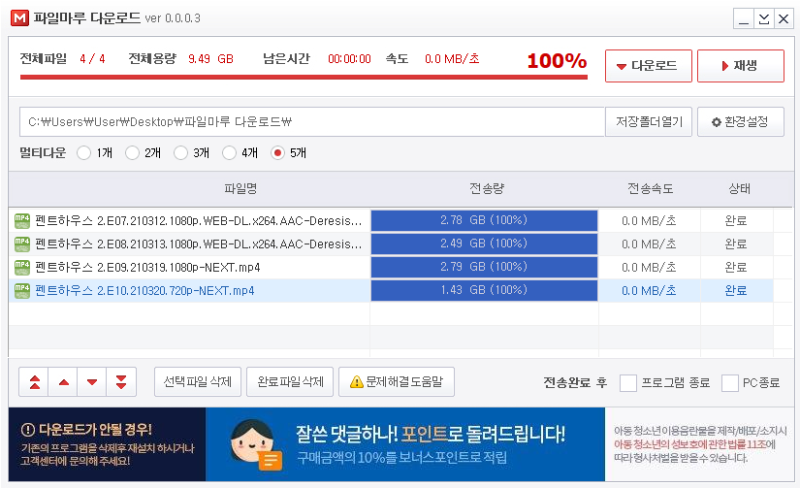800x488 pixels.
Task: Click the 전송속도 column header
Action: click(x=649, y=189)
